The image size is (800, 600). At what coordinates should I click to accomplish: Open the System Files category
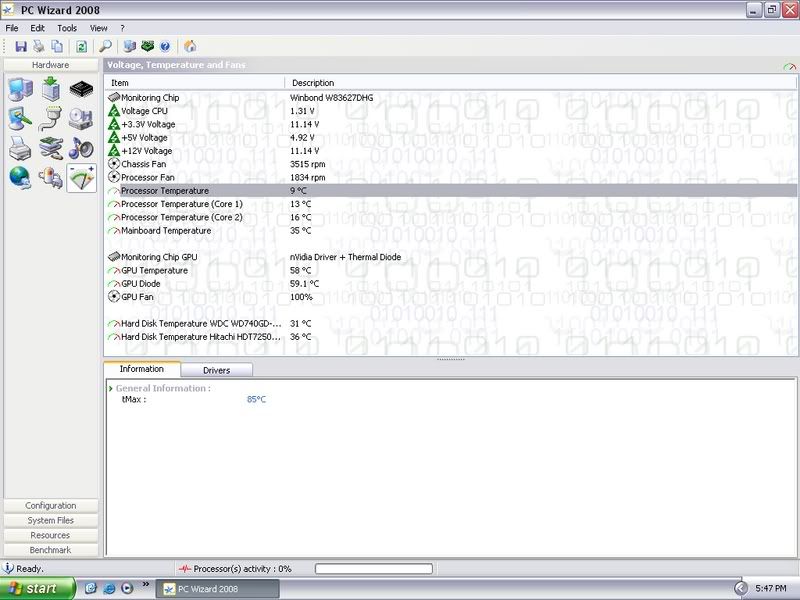(x=51, y=520)
